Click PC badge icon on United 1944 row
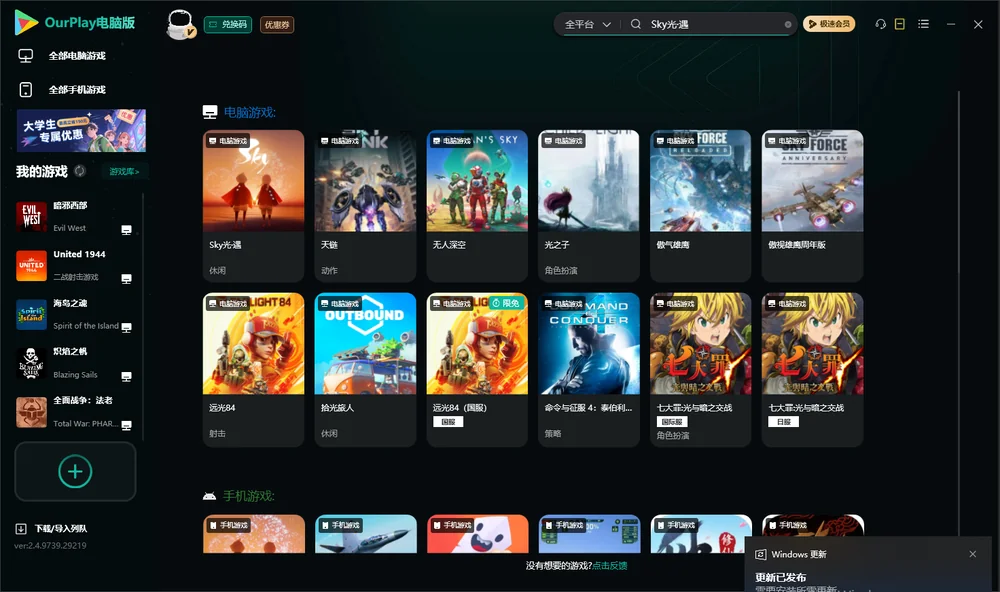Viewport: 1000px width, 592px height. coord(126,279)
